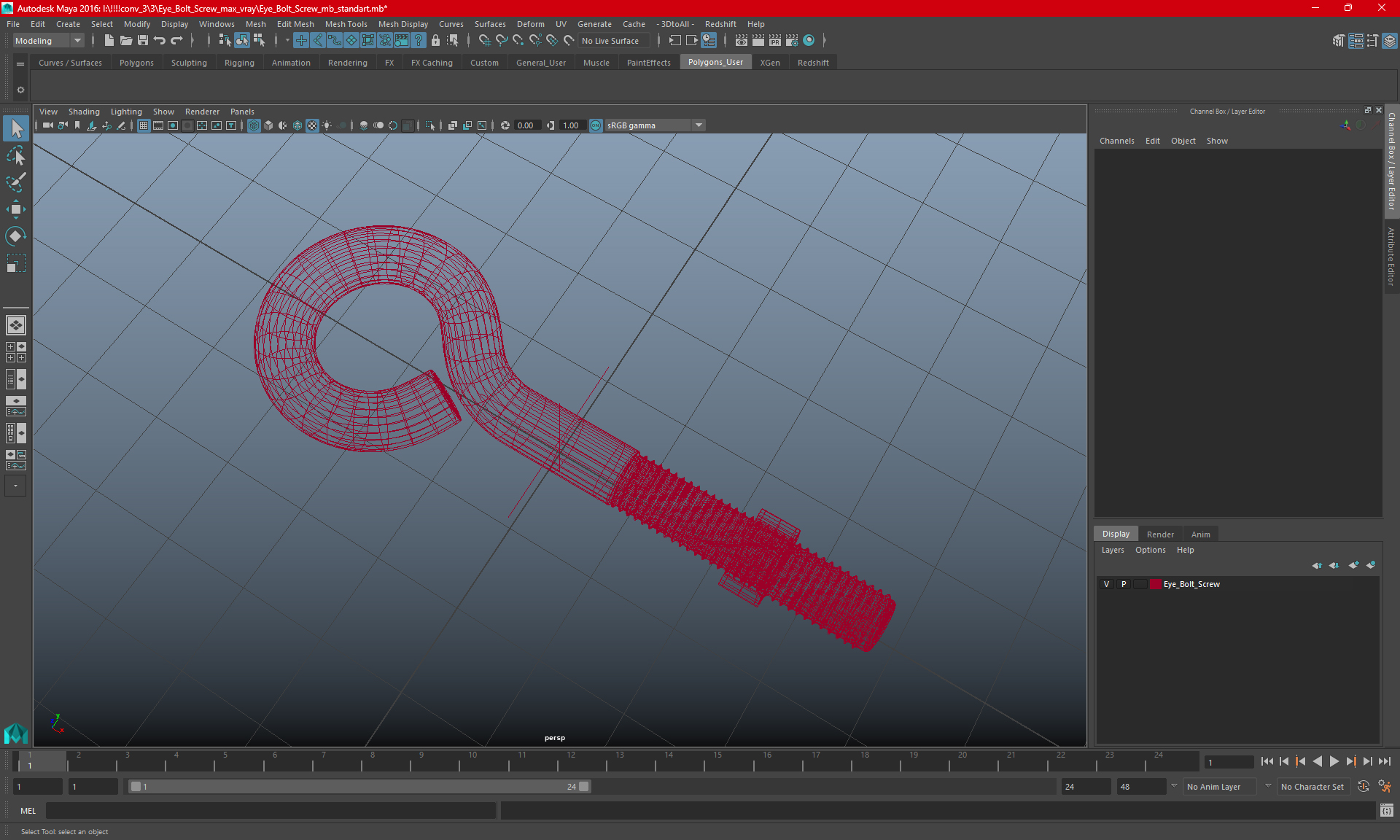Jump to end of playback range
This screenshot has height=840, width=1400.
point(1384,761)
